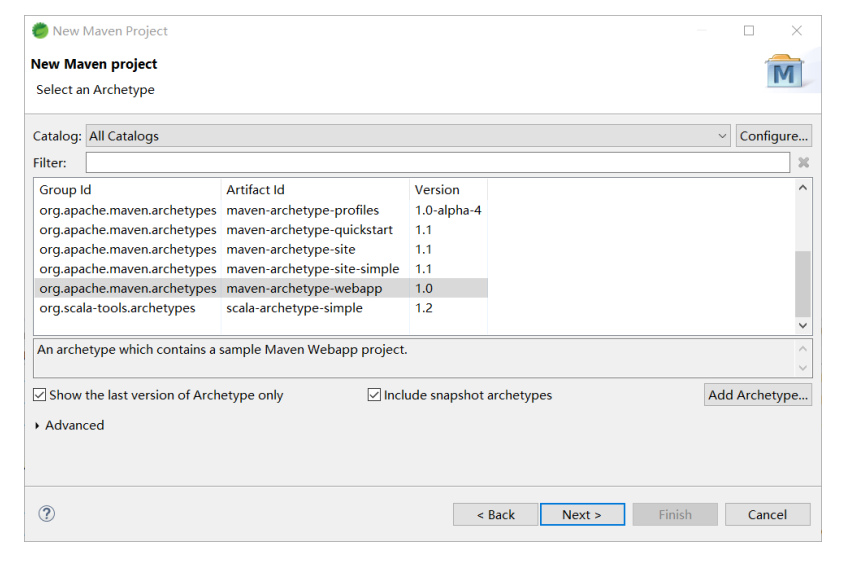
Task: Click the list scroll down arrow
Action: (x=802, y=326)
